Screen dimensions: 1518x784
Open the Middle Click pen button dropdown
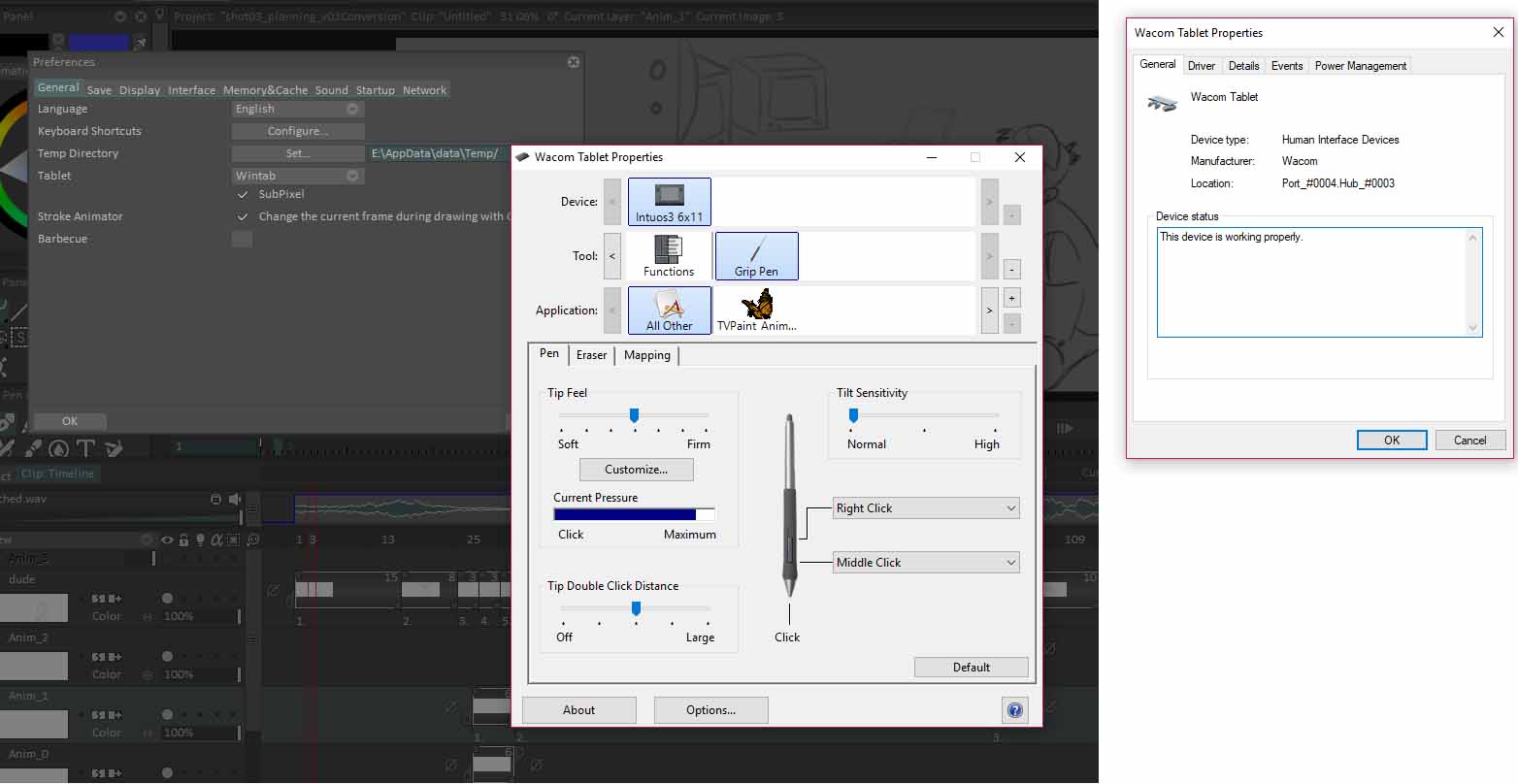(x=926, y=562)
